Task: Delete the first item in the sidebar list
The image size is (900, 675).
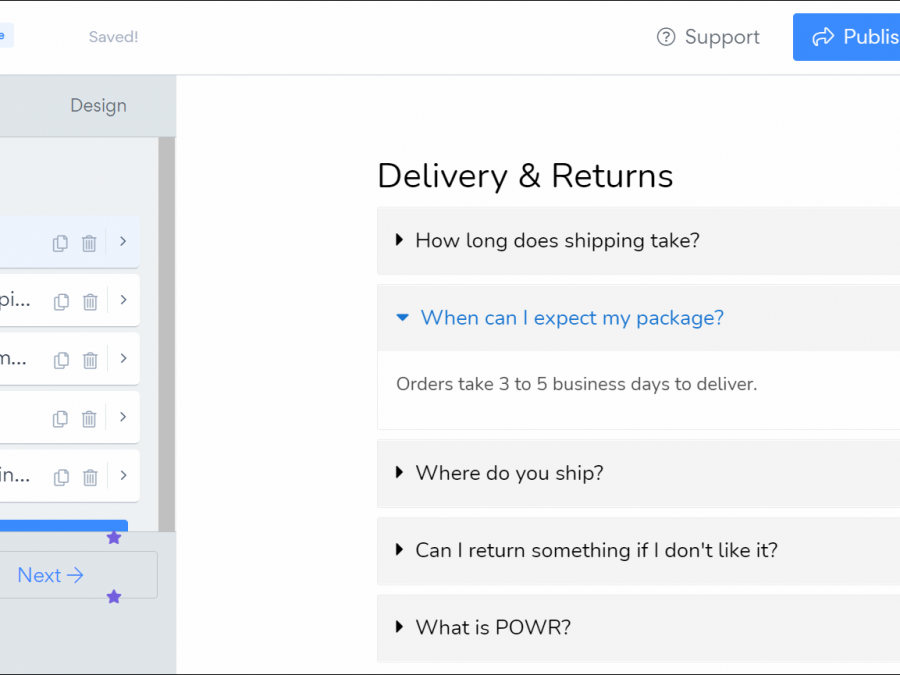Action: point(89,243)
